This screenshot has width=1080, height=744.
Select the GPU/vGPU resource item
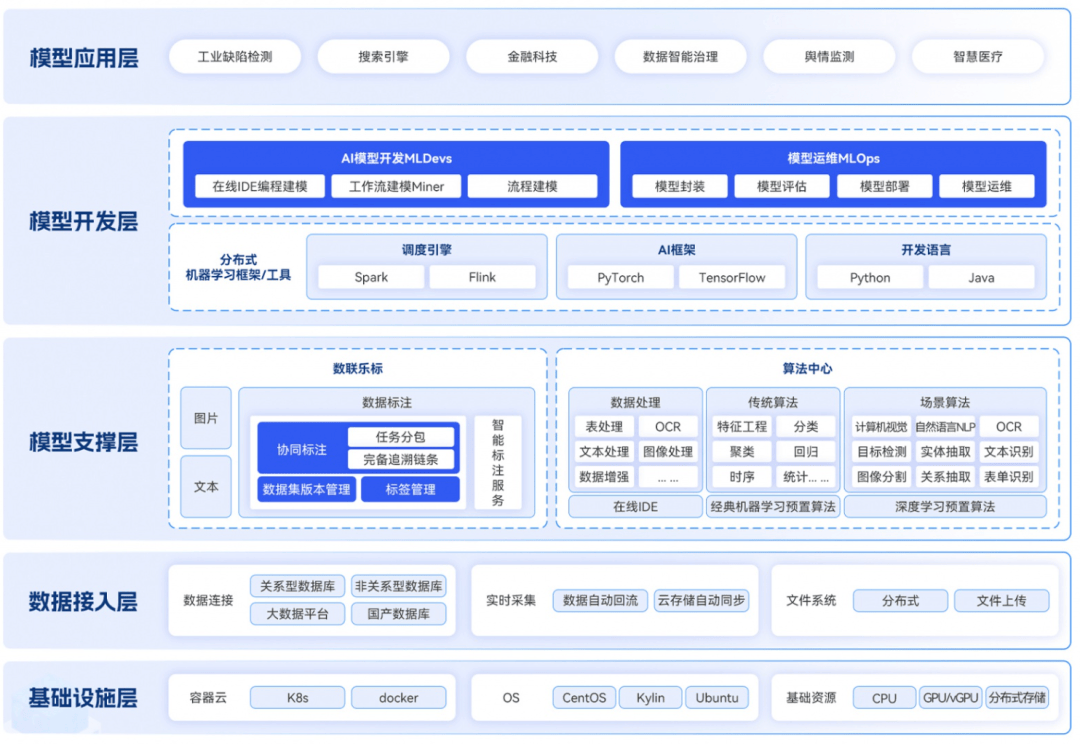coord(951,697)
